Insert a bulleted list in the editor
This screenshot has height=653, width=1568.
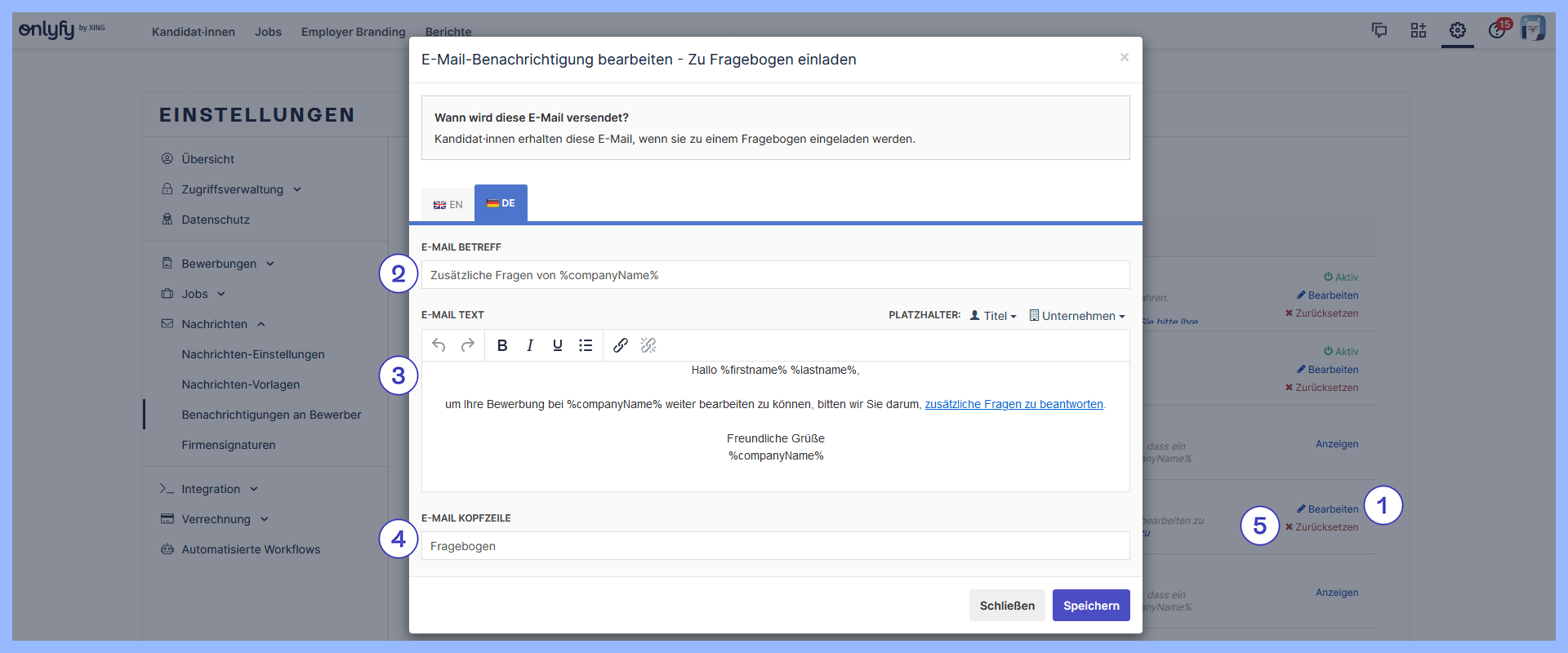click(586, 345)
